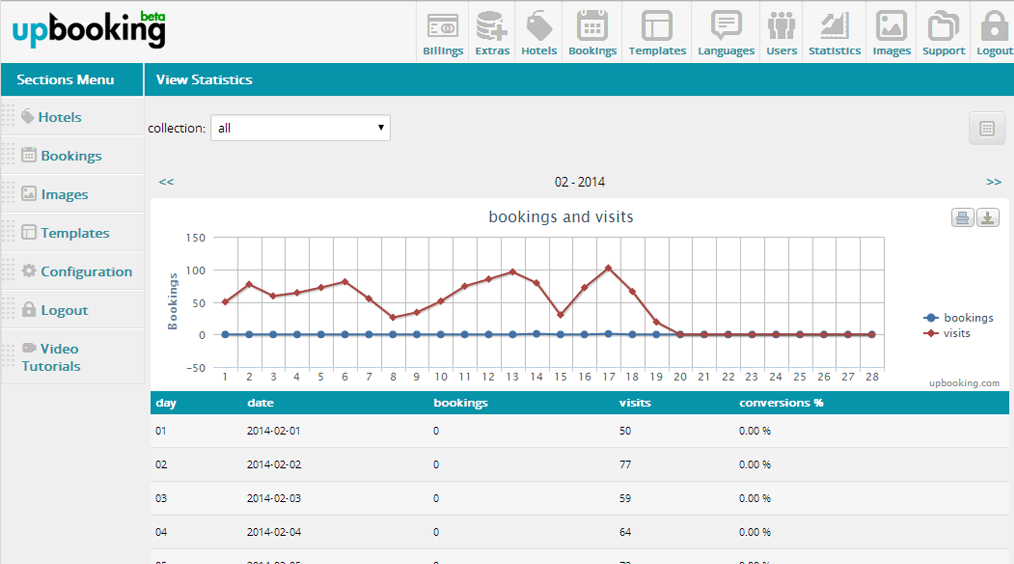Go to previous month with << link
Screen dimensions: 1014x564
[166, 182]
